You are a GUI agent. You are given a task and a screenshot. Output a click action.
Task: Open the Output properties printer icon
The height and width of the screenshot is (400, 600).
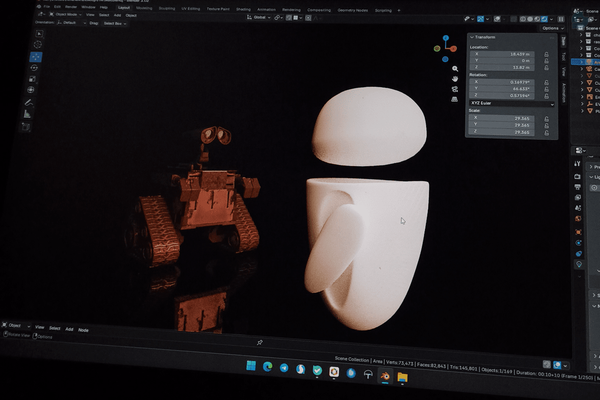(578, 187)
